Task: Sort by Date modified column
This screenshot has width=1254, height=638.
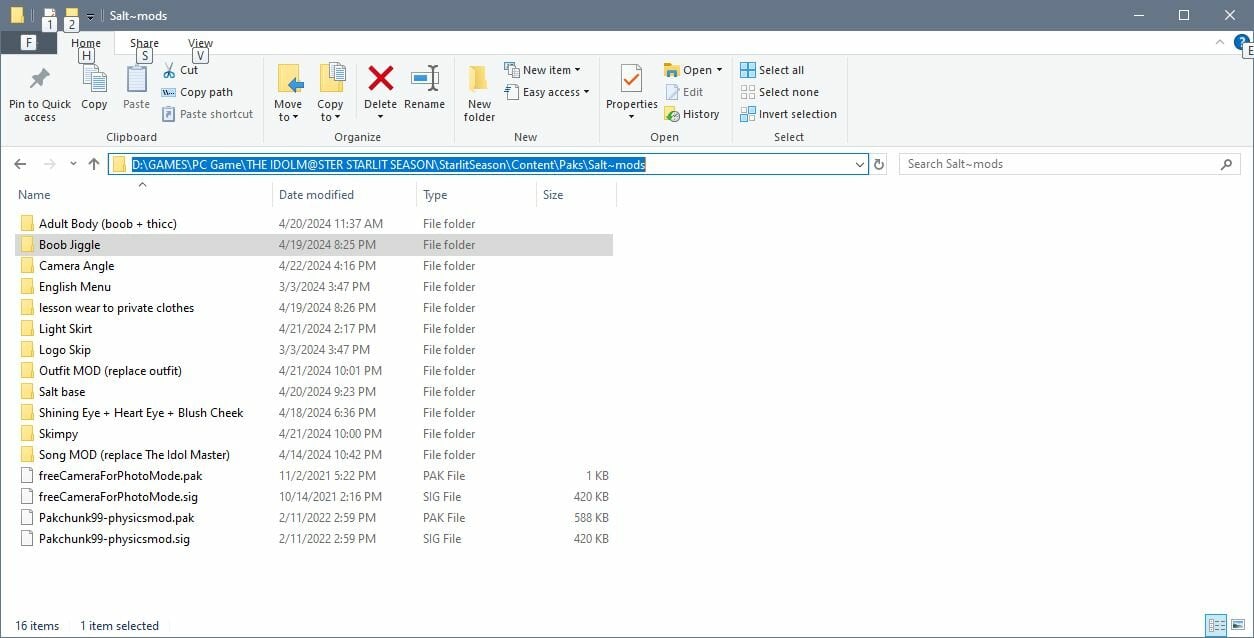Action: click(316, 195)
